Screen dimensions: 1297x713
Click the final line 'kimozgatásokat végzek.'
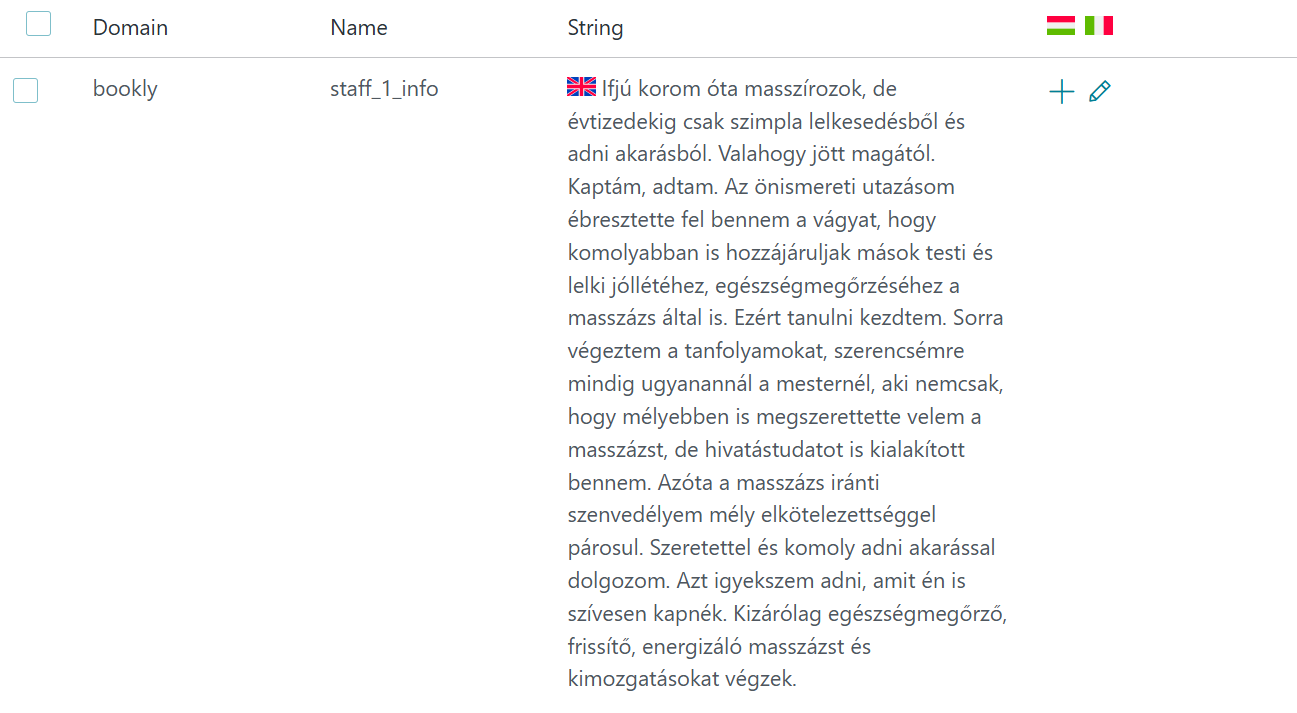pyautogui.click(x=682, y=679)
